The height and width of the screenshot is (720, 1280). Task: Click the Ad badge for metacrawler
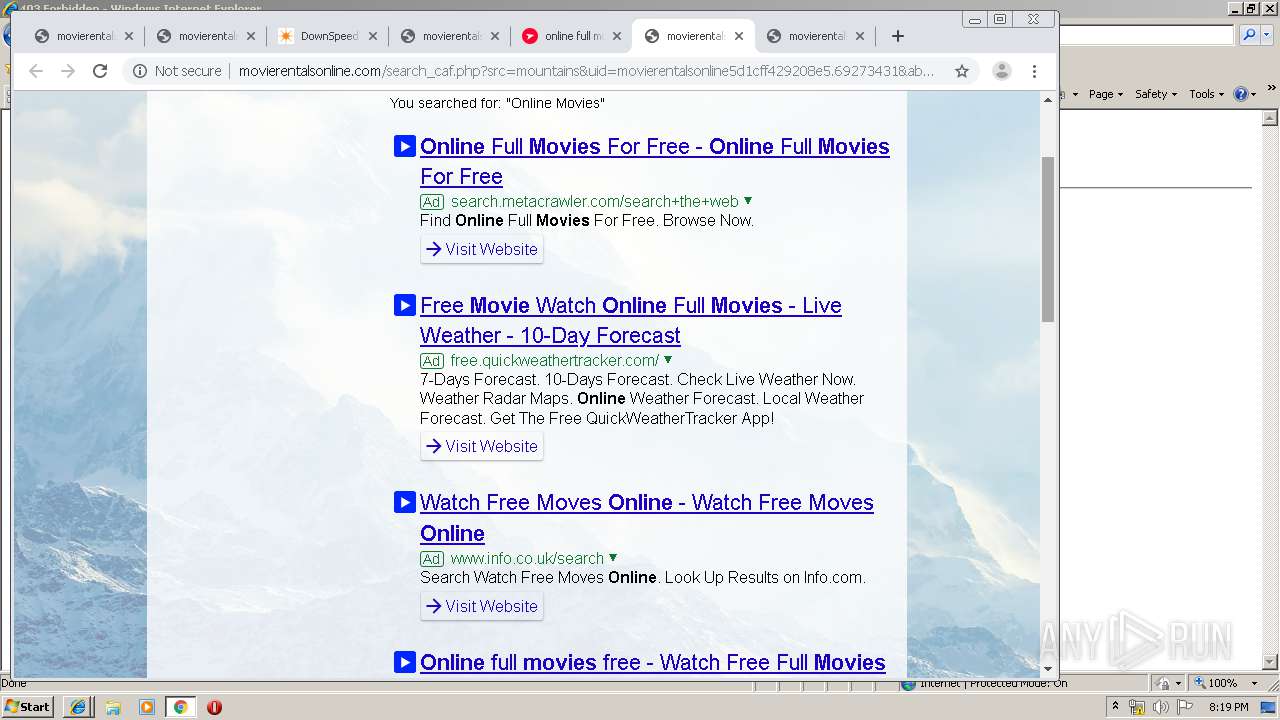(432, 202)
